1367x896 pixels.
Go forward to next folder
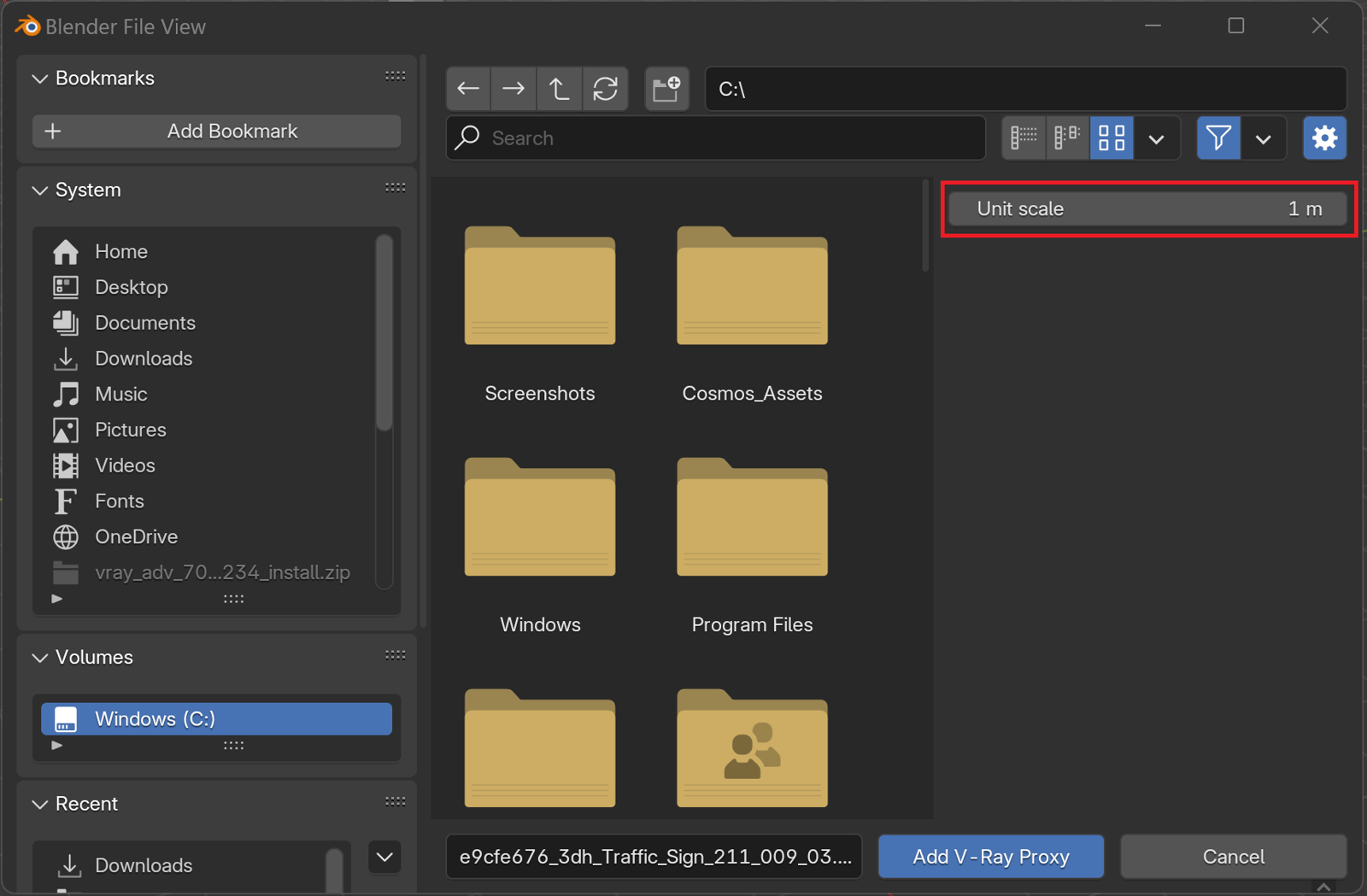tap(513, 89)
